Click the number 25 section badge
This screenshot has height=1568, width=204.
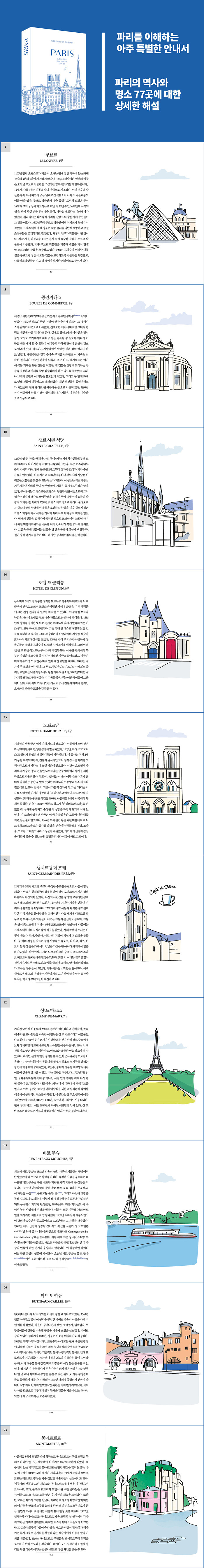click(6, 717)
